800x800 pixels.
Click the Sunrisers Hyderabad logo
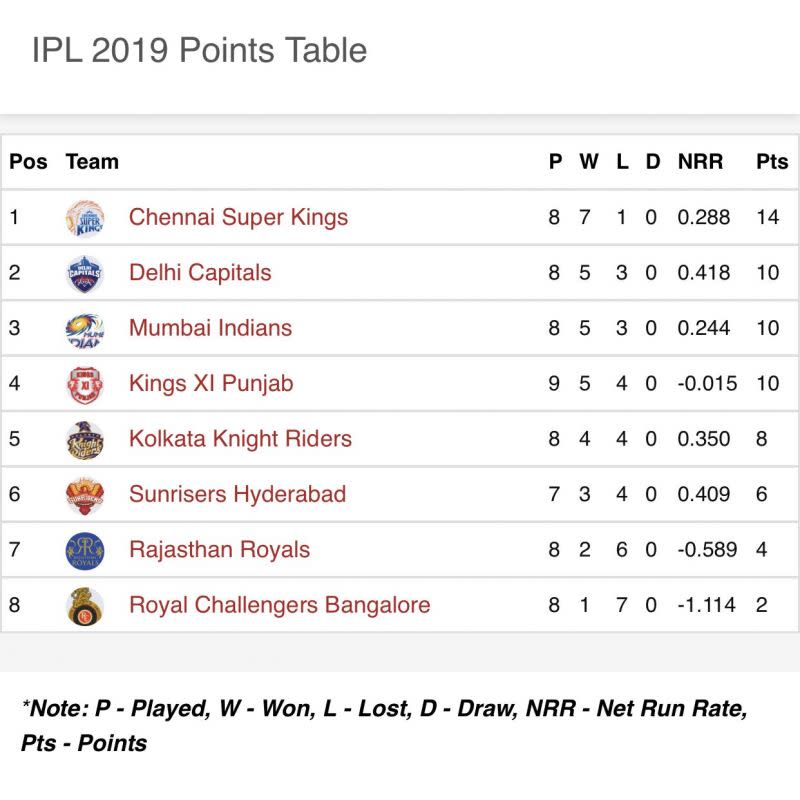[x=85, y=494]
